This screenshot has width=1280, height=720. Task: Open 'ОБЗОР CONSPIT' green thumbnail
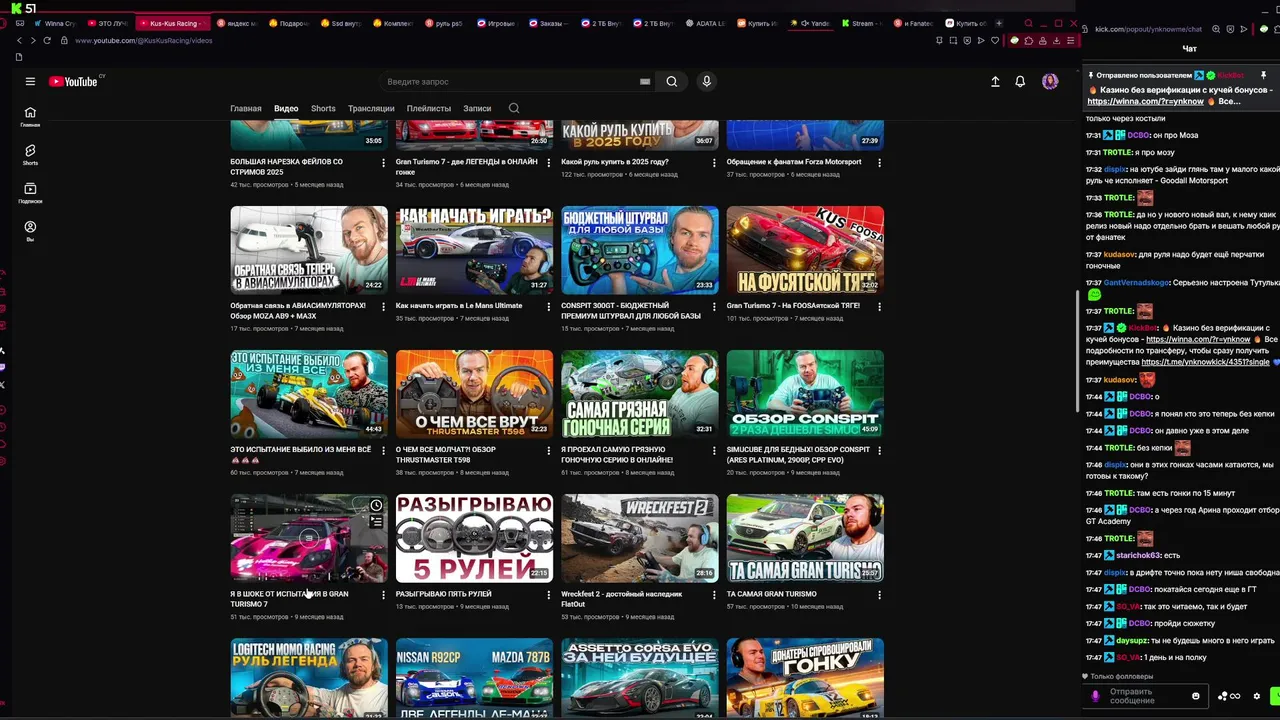(805, 394)
